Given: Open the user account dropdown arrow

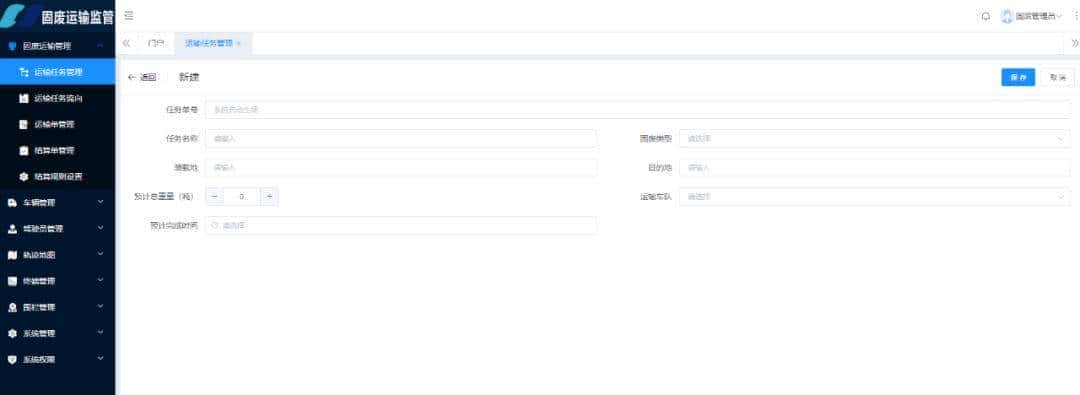Looking at the screenshot, I should click(1059, 17).
